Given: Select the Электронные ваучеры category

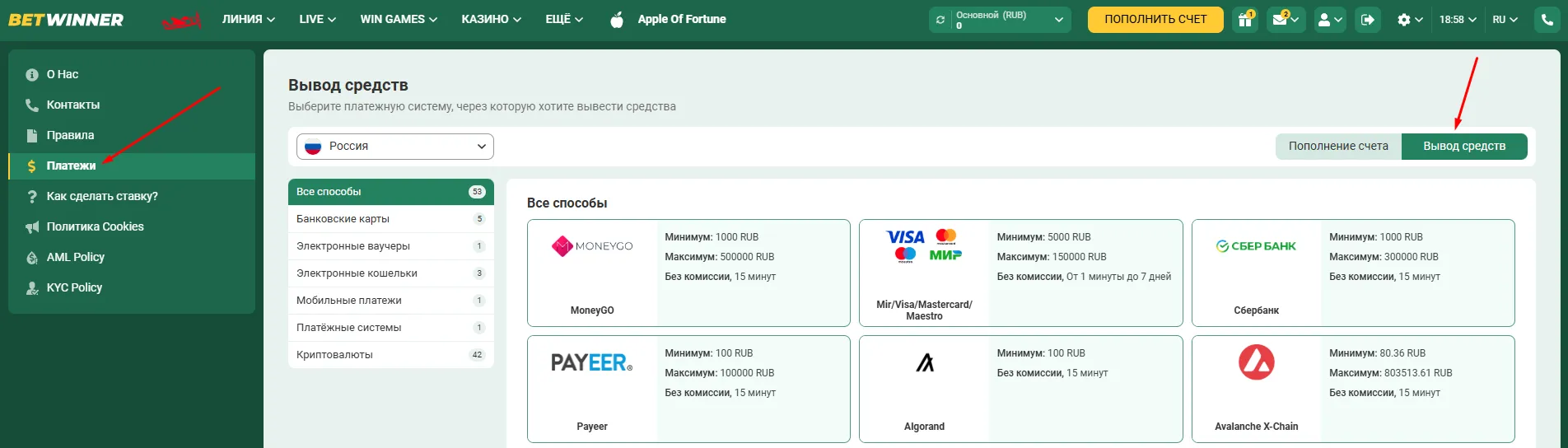Looking at the screenshot, I should (x=391, y=246).
